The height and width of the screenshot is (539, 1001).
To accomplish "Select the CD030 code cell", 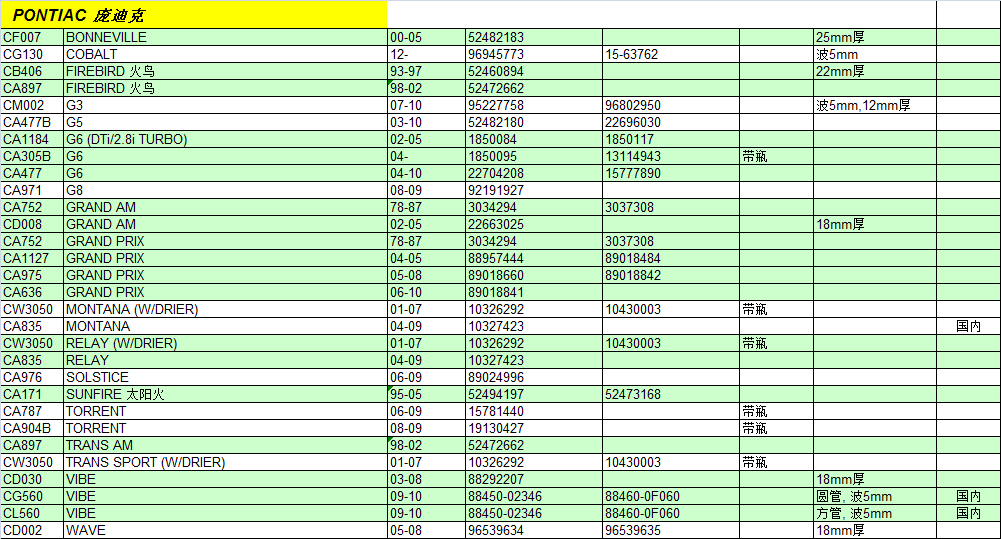I will tap(32, 479).
